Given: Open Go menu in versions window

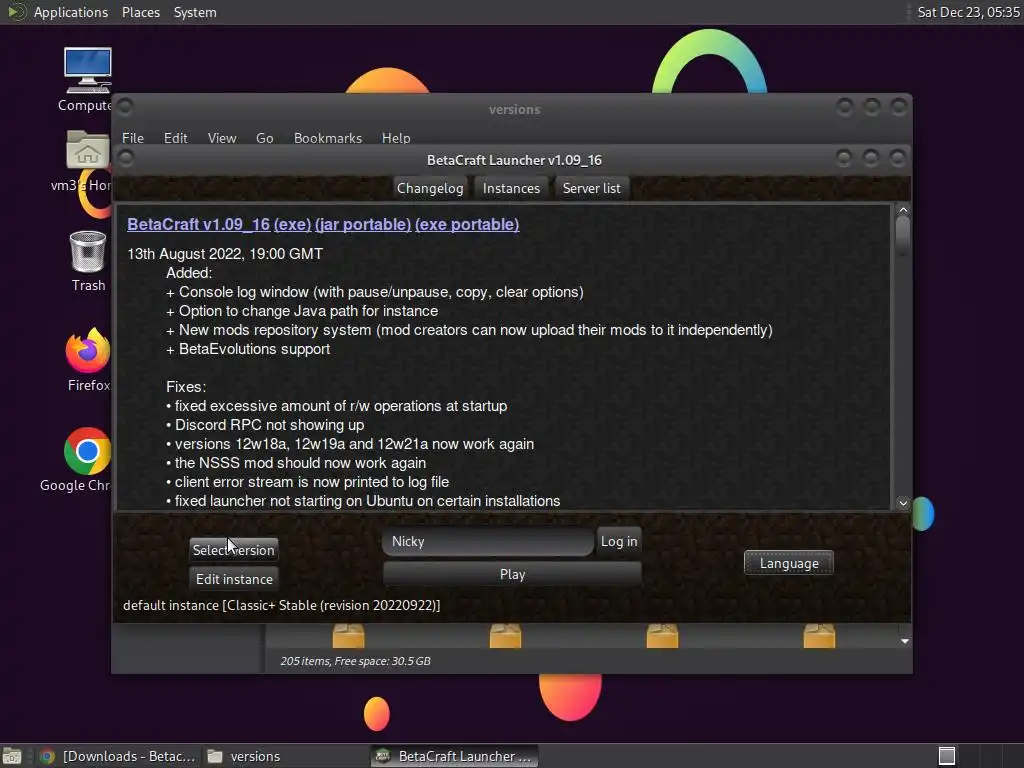Looking at the screenshot, I should point(264,138).
